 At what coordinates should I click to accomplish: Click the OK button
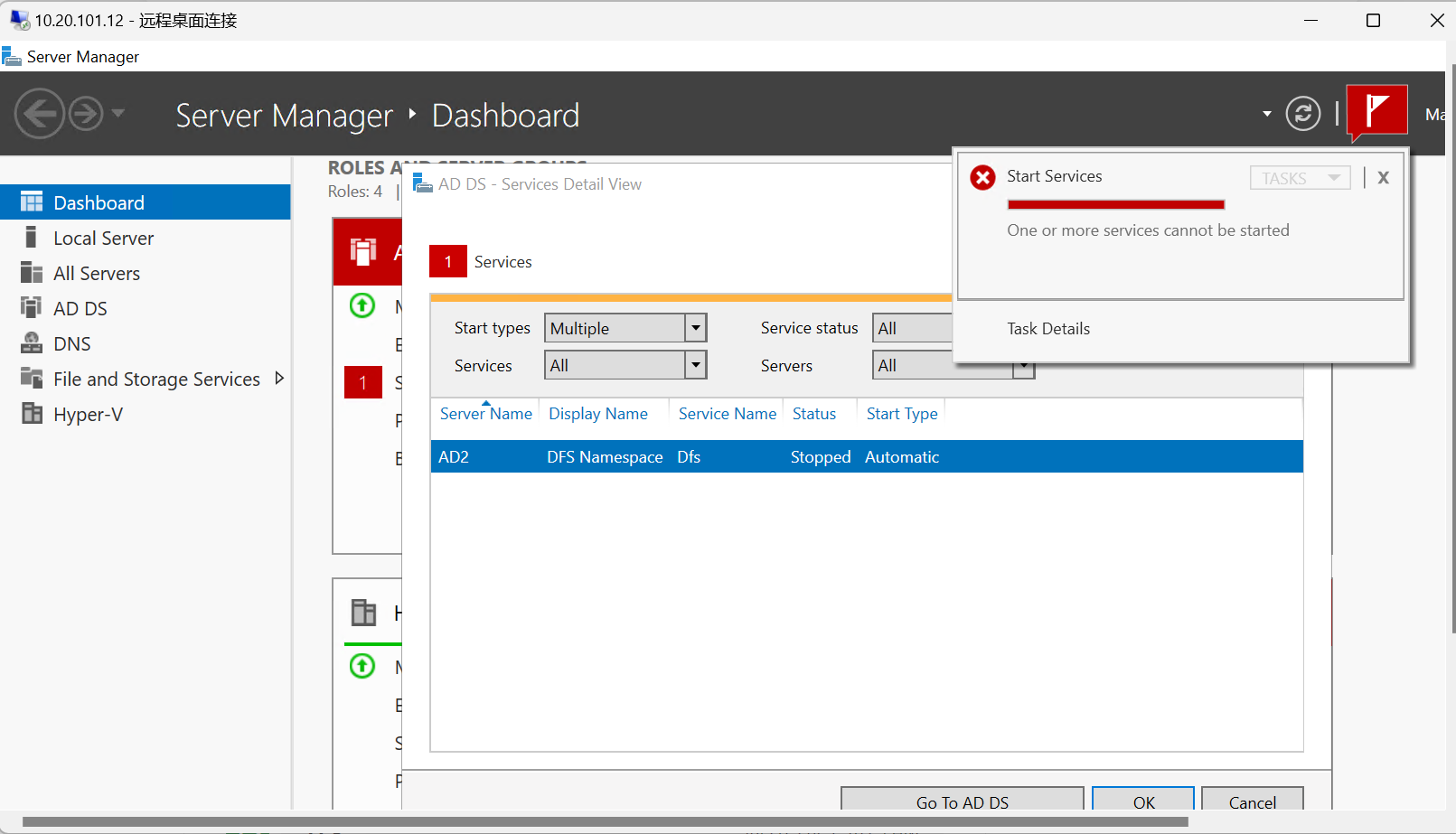[1143, 799]
